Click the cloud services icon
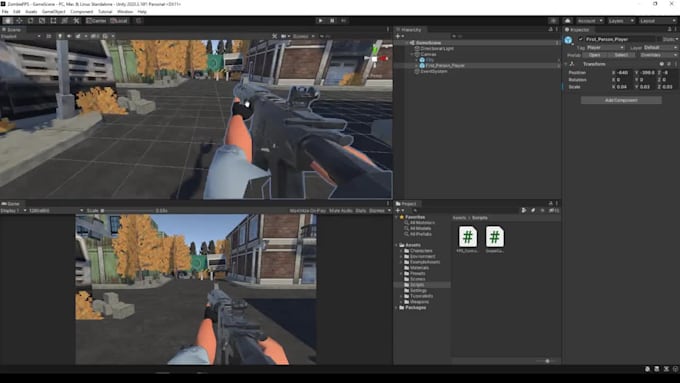 pos(567,21)
